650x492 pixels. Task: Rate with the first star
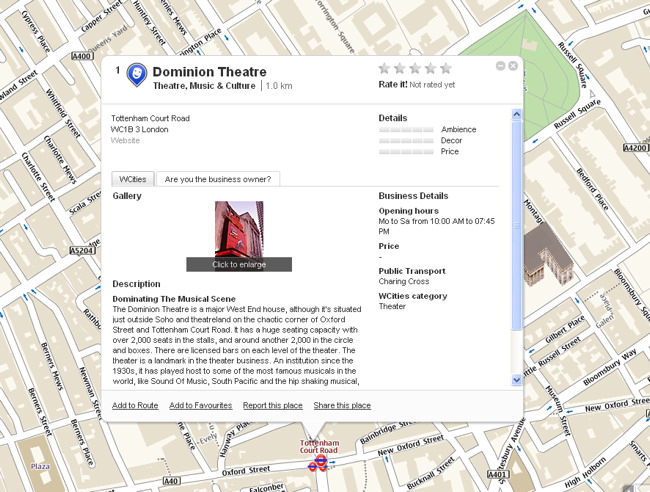pyautogui.click(x=384, y=68)
